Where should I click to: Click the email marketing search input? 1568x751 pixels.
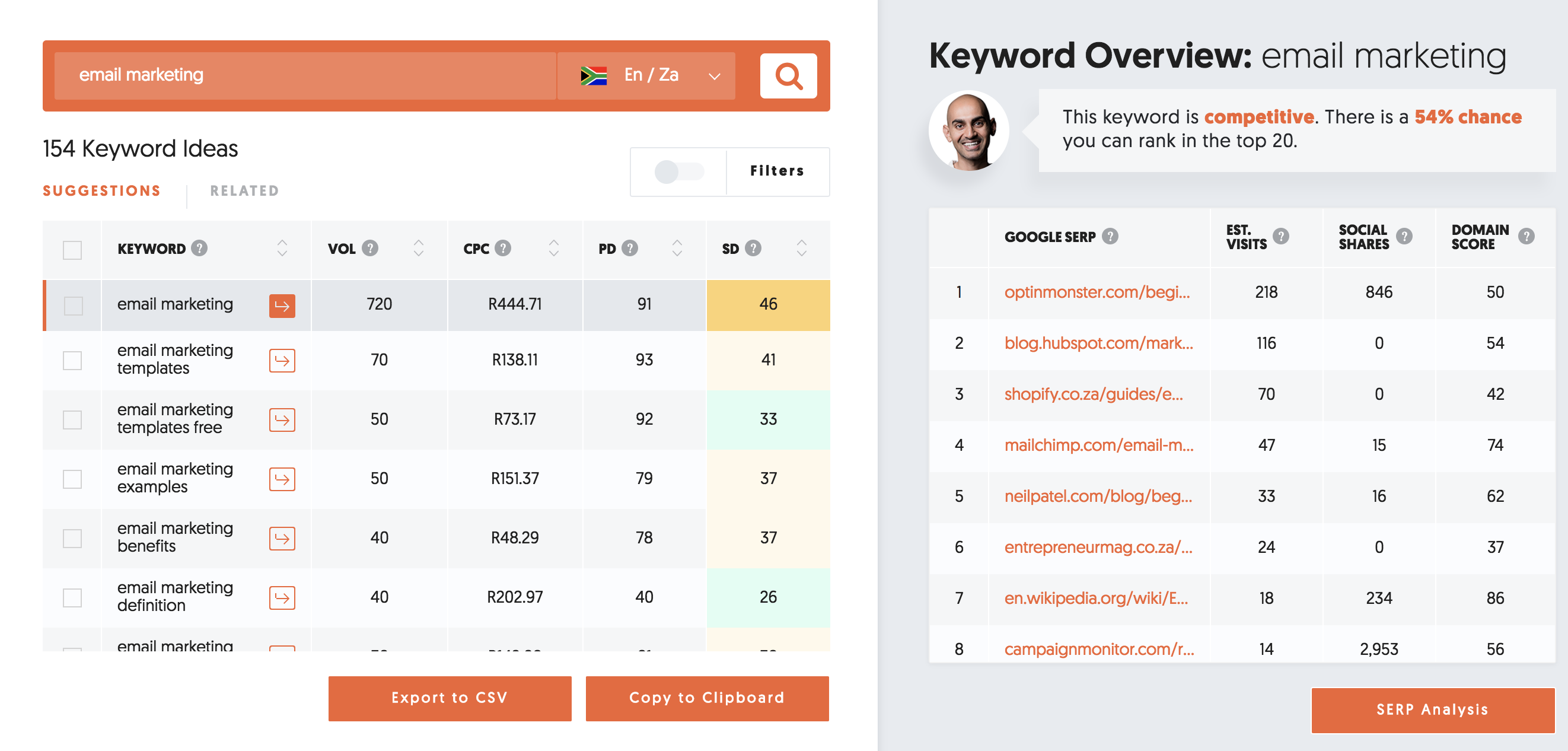pyautogui.click(x=305, y=75)
